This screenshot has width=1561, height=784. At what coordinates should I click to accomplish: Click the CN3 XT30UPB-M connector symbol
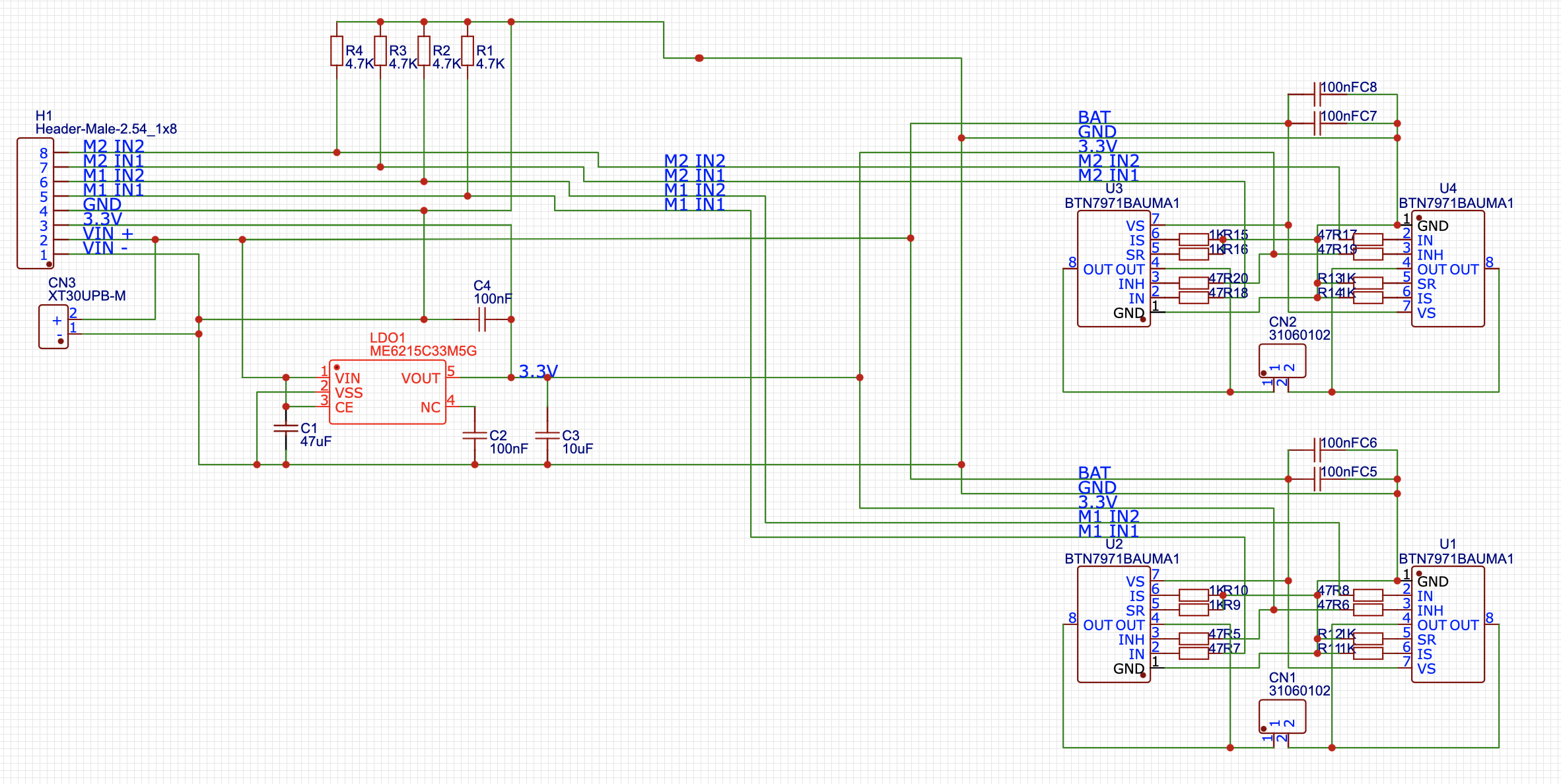click(x=53, y=327)
